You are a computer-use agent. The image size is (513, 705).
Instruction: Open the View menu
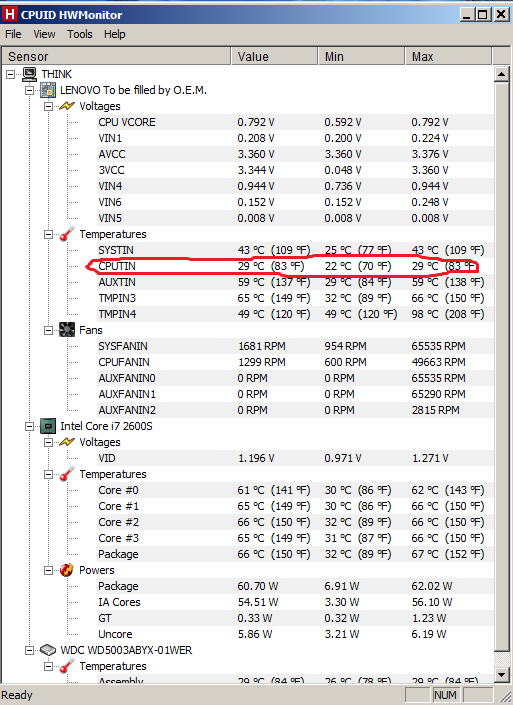[44, 34]
